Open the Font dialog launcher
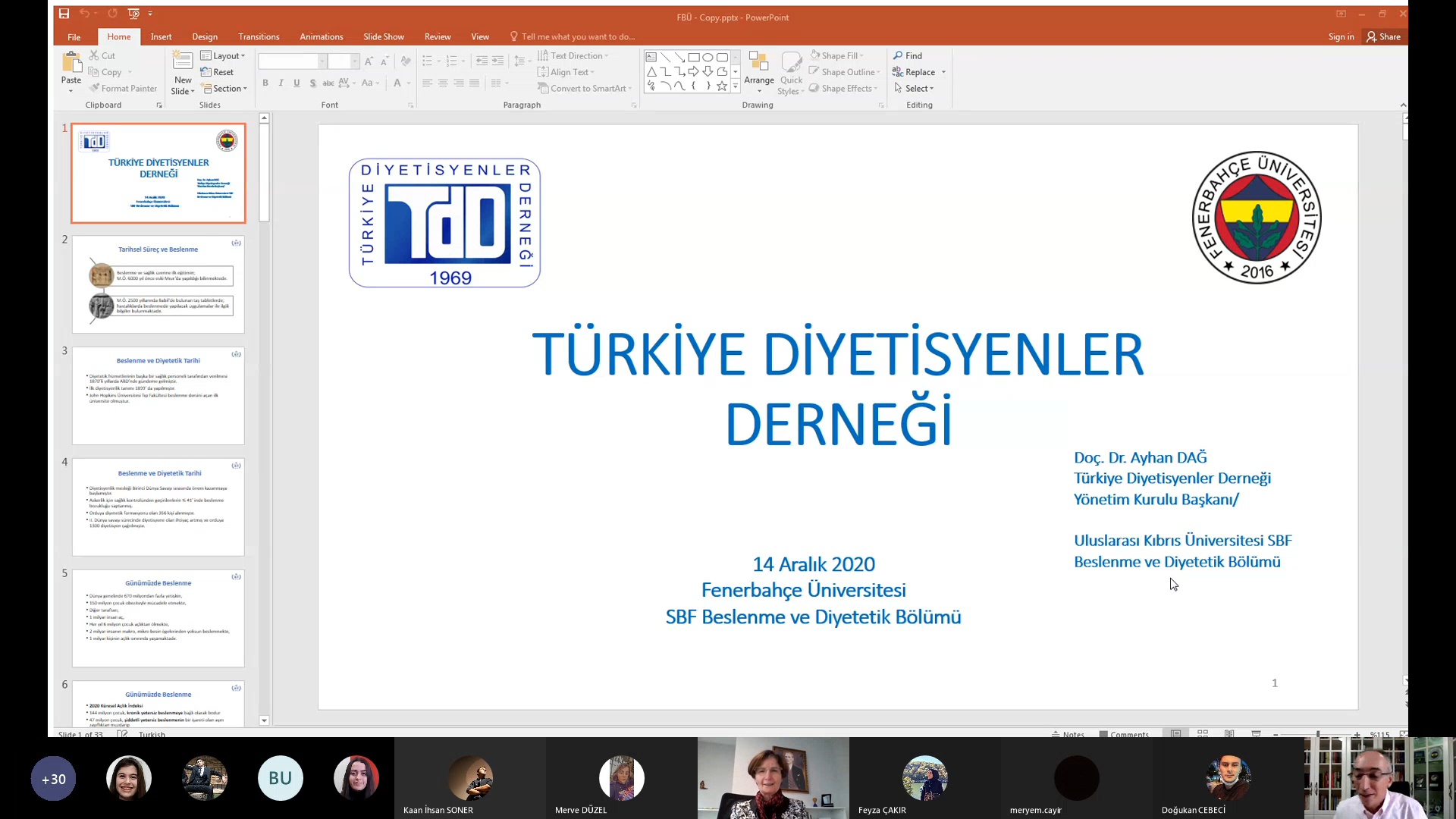 tap(410, 105)
